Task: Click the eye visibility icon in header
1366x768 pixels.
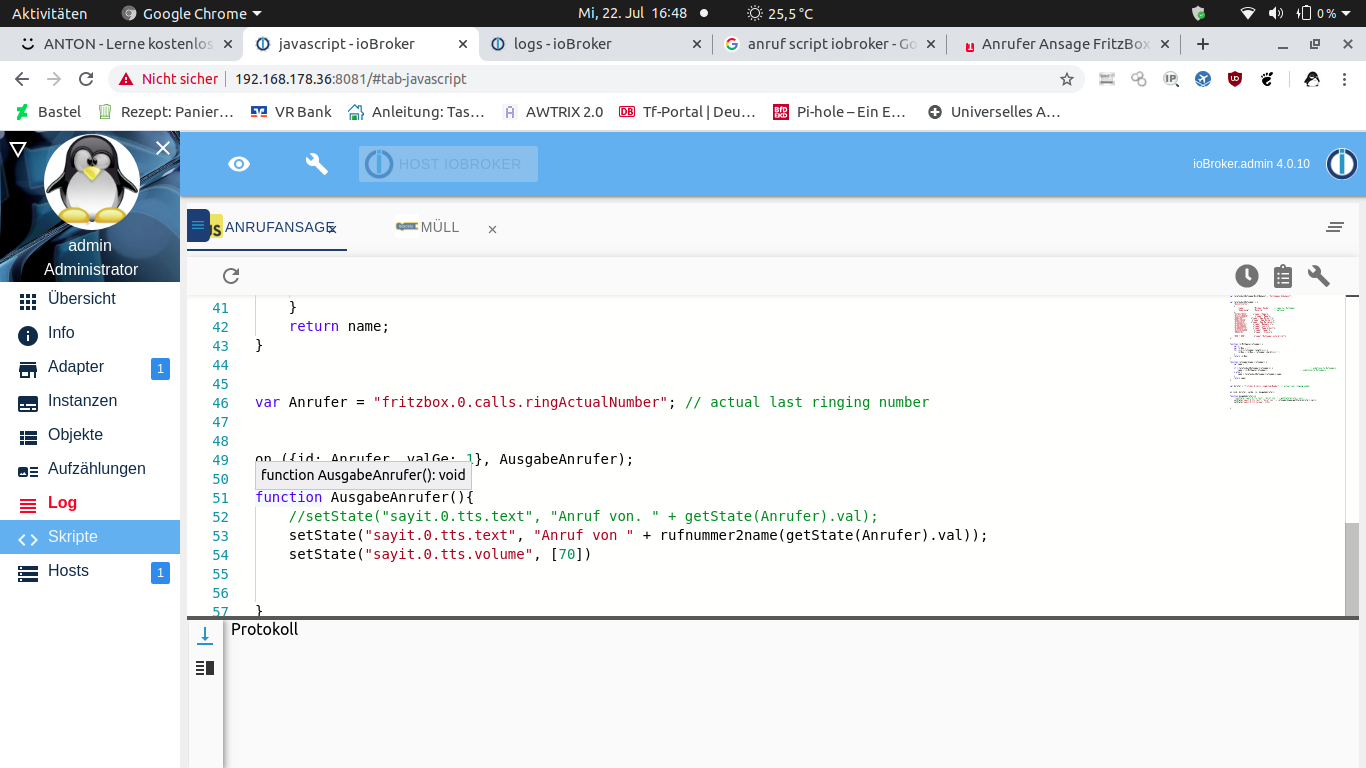Action: pos(239,164)
